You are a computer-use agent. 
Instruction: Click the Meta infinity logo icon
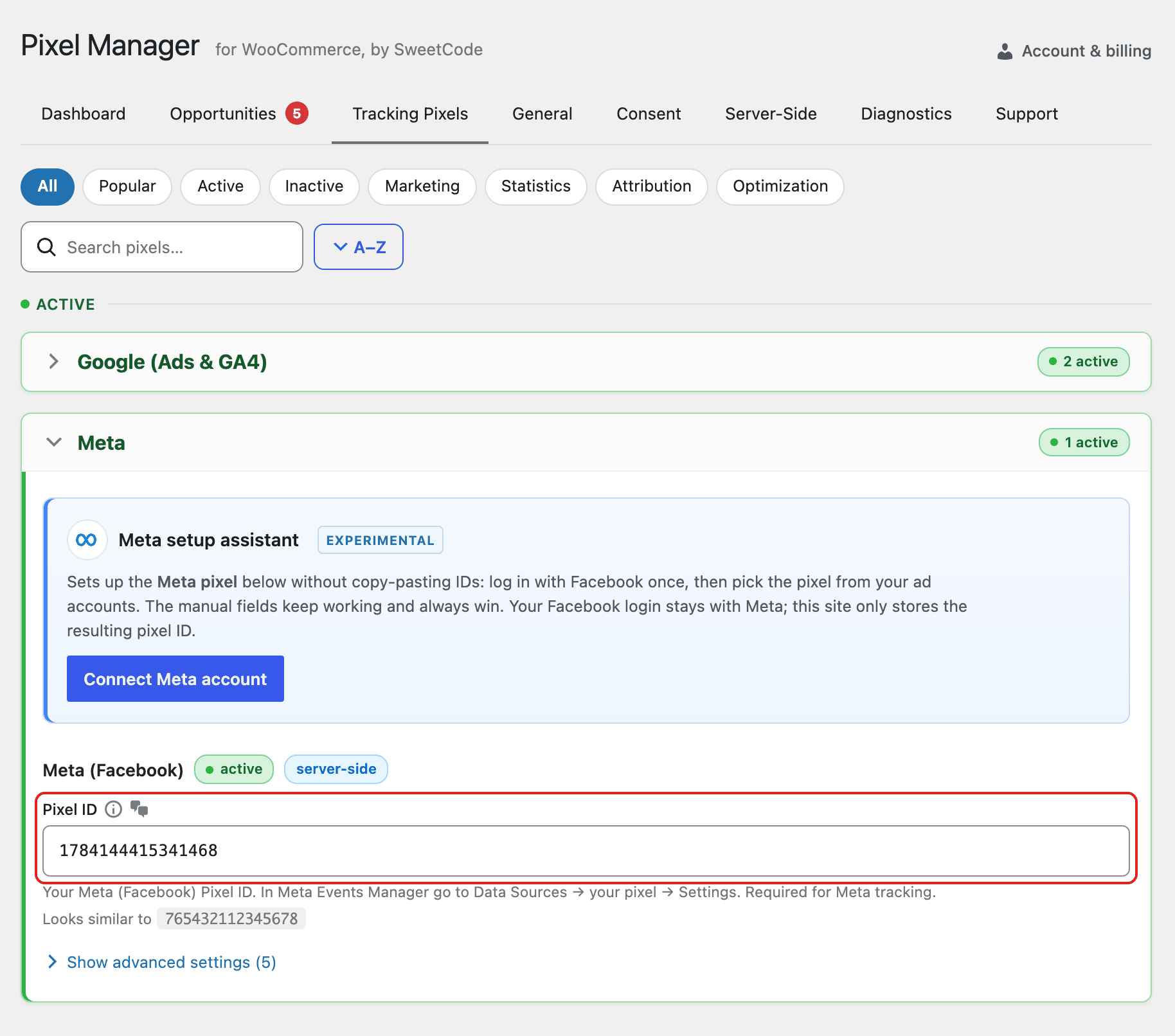87,540
